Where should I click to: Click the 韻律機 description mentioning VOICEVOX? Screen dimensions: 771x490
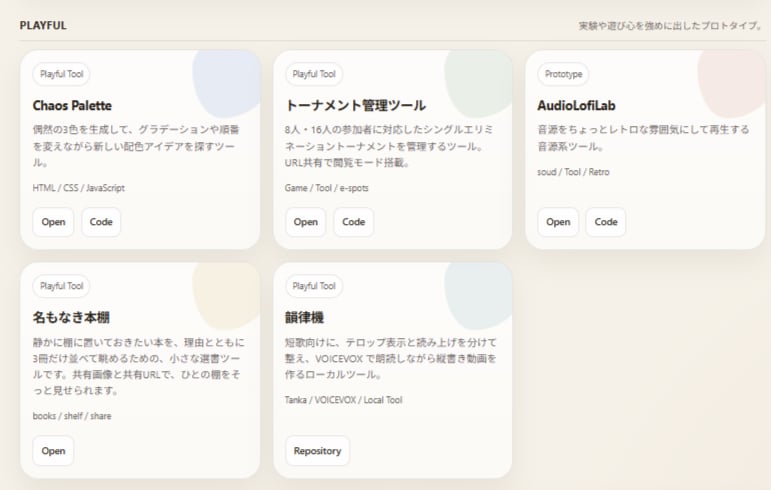point(391,358)
